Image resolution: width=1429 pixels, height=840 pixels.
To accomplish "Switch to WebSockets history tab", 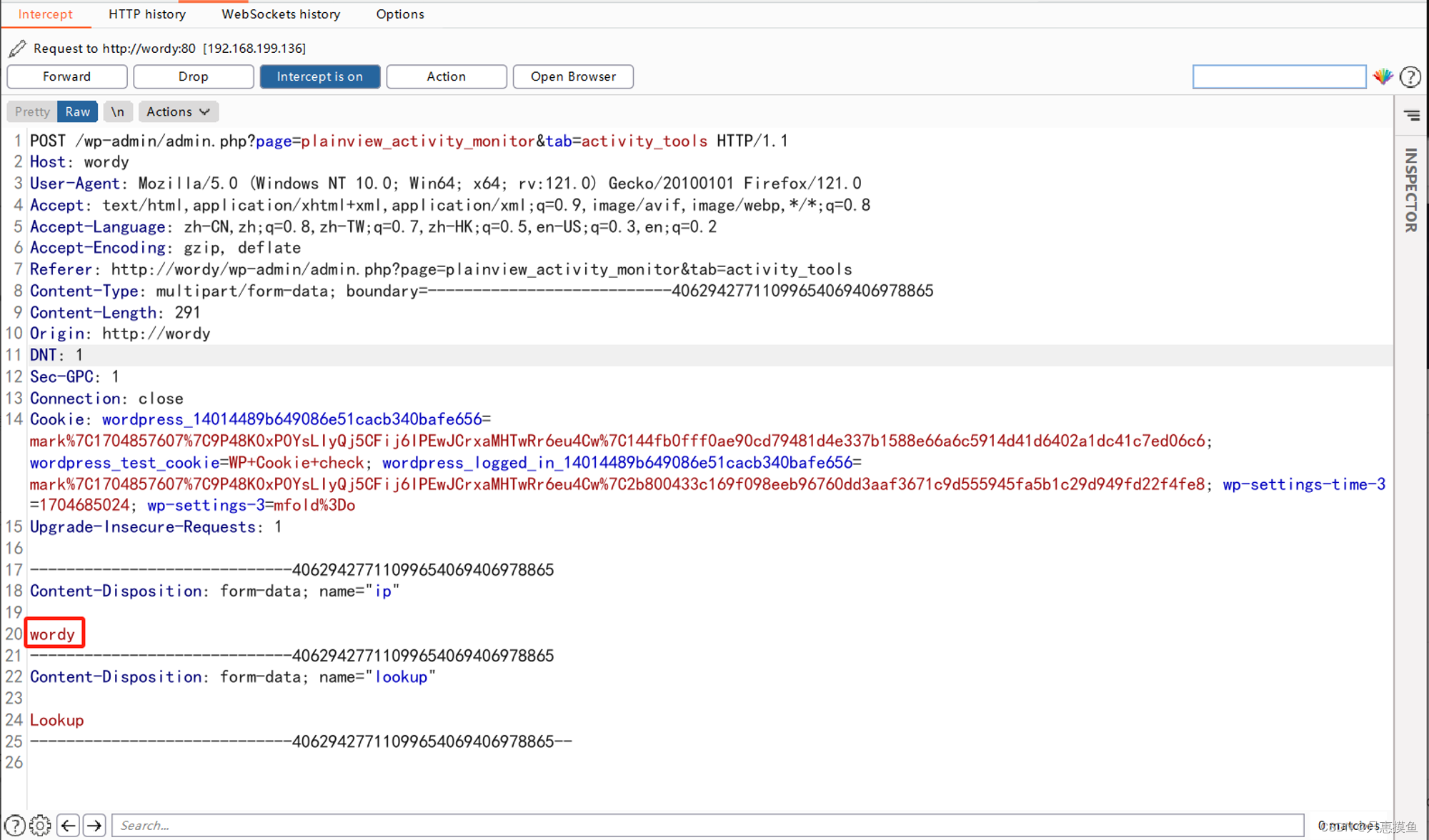I will coord(281,14).
